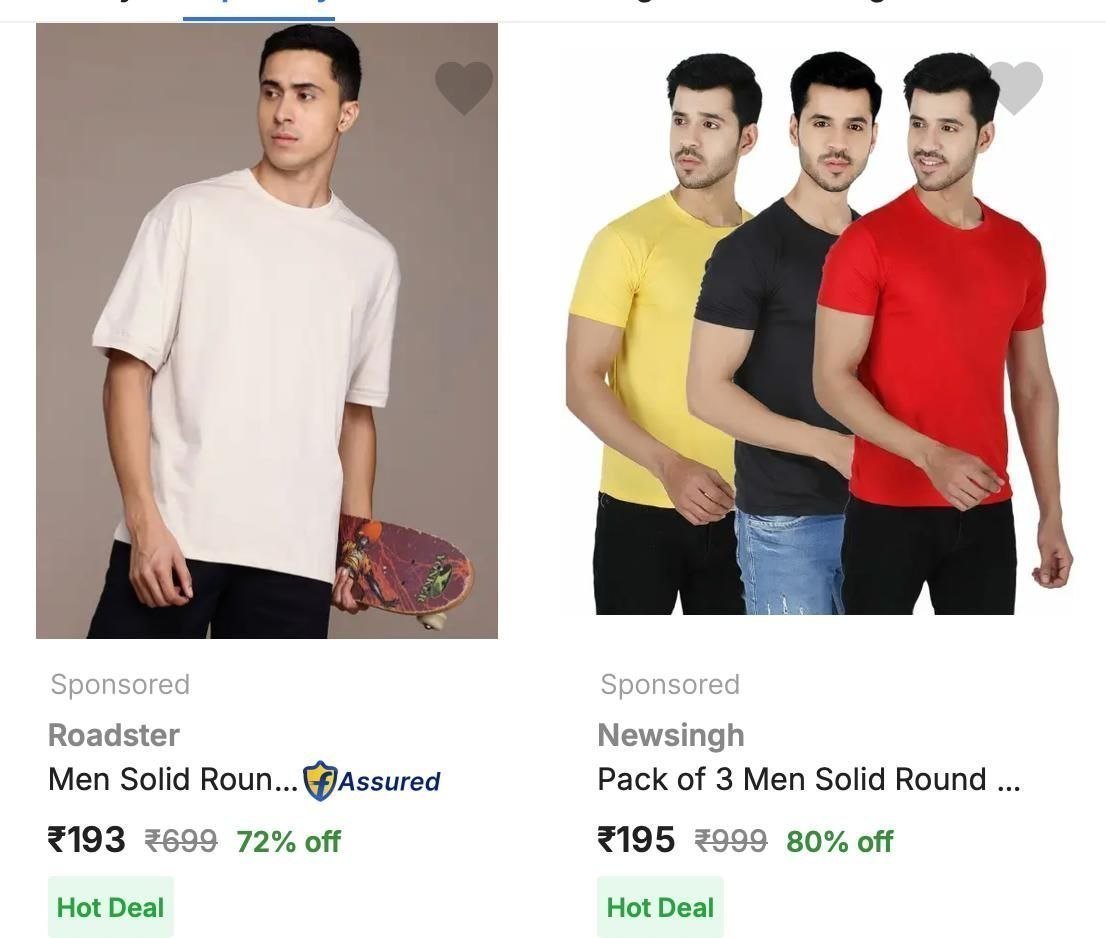Click the ₹193 price on the Roadster card

86,842
